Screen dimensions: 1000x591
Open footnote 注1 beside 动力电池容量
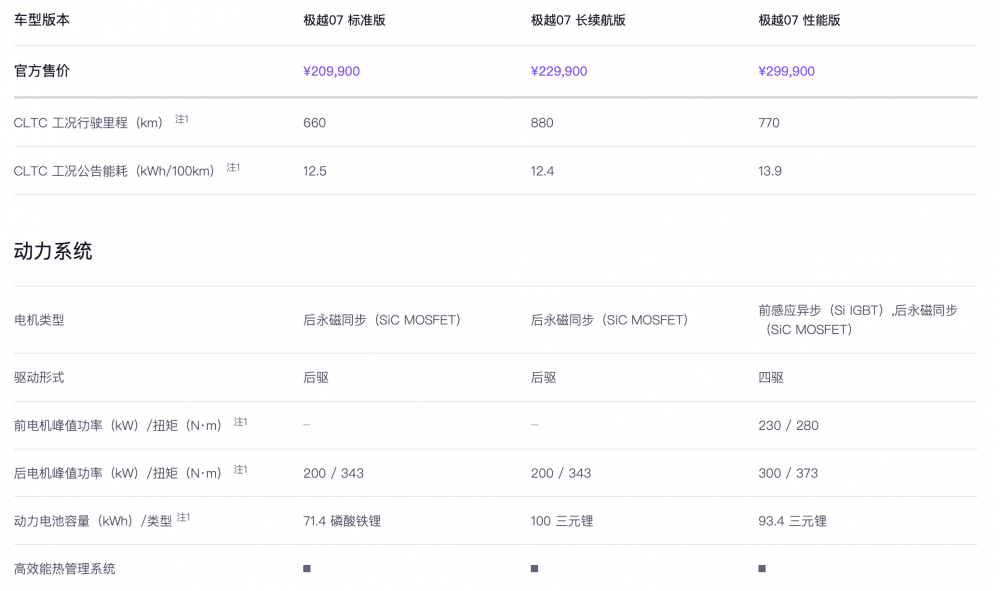pos(184,518)
